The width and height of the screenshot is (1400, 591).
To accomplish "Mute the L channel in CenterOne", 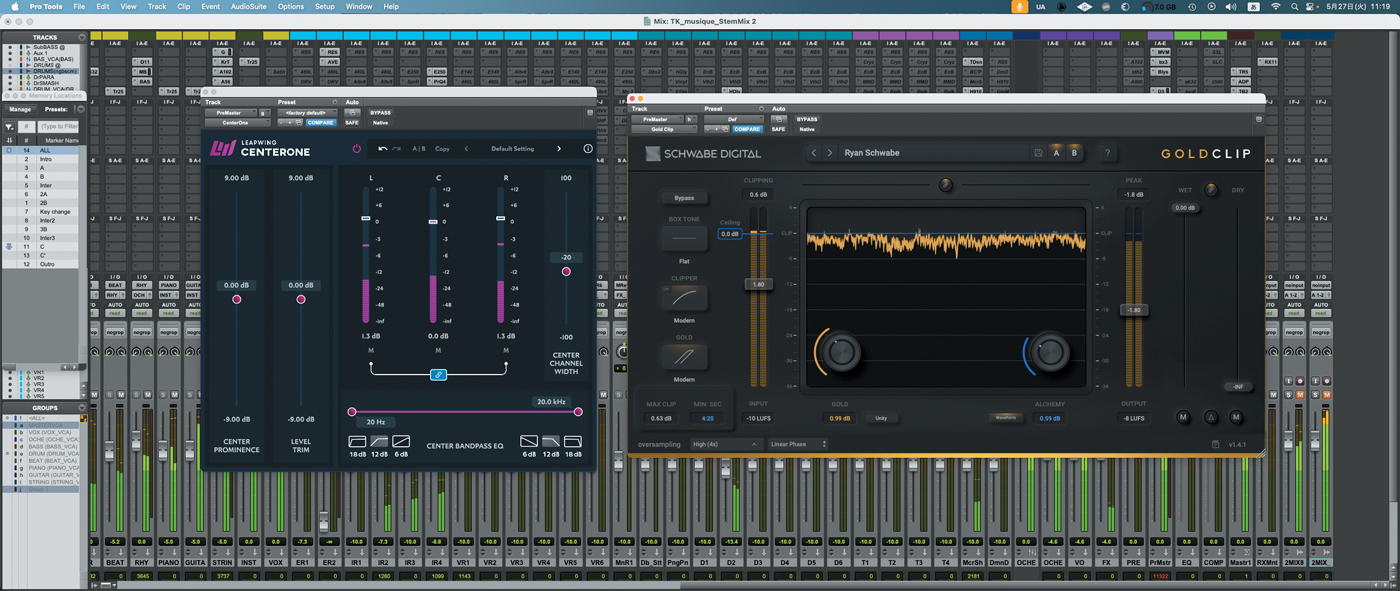I will (371, 350).
